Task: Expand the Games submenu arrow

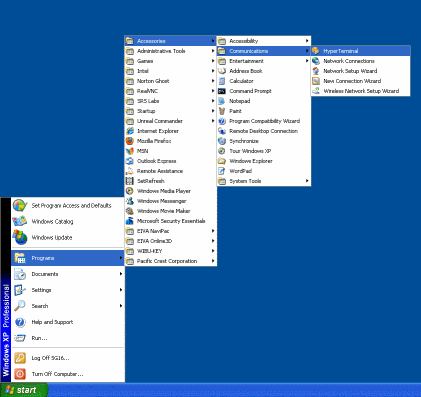Action: tap(213, 61)
